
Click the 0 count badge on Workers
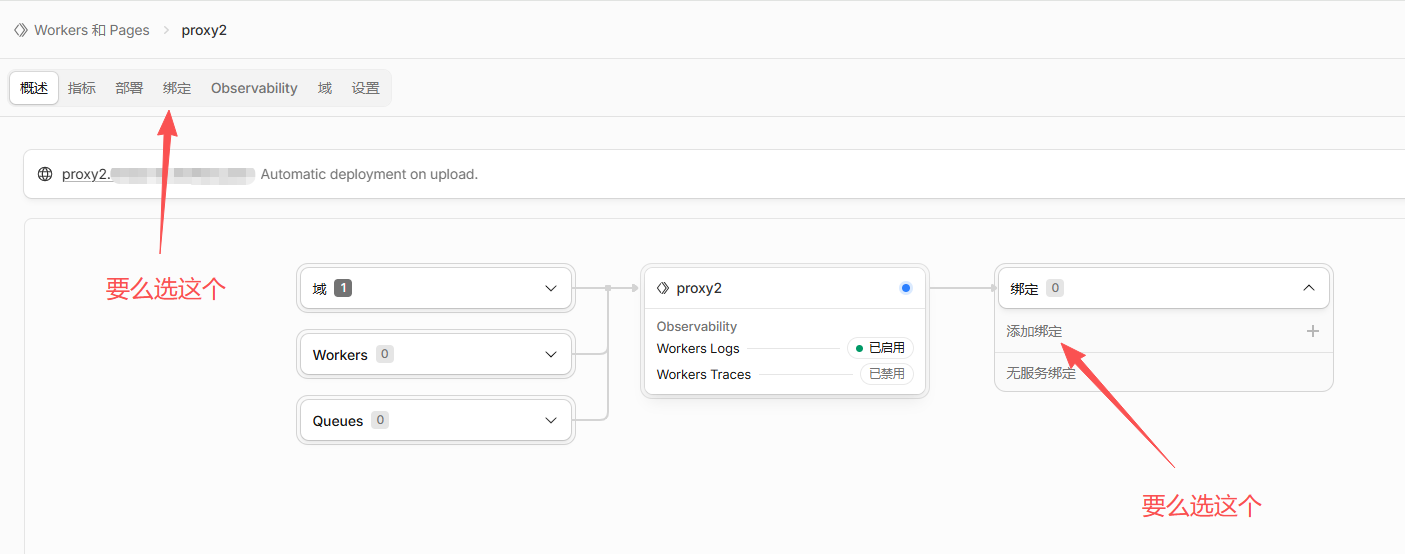[x=385, y=354]
